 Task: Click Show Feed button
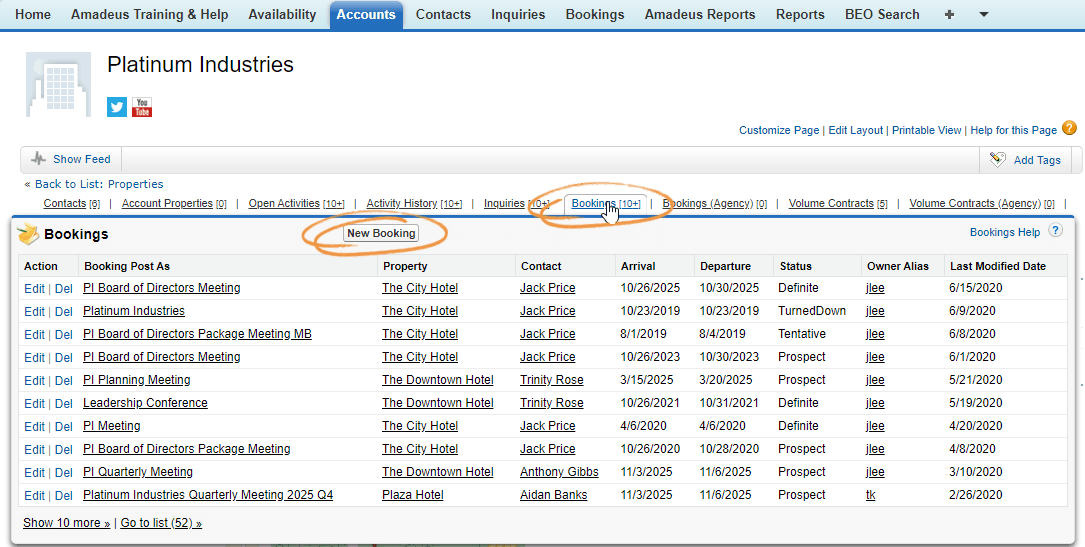[71, 159]
